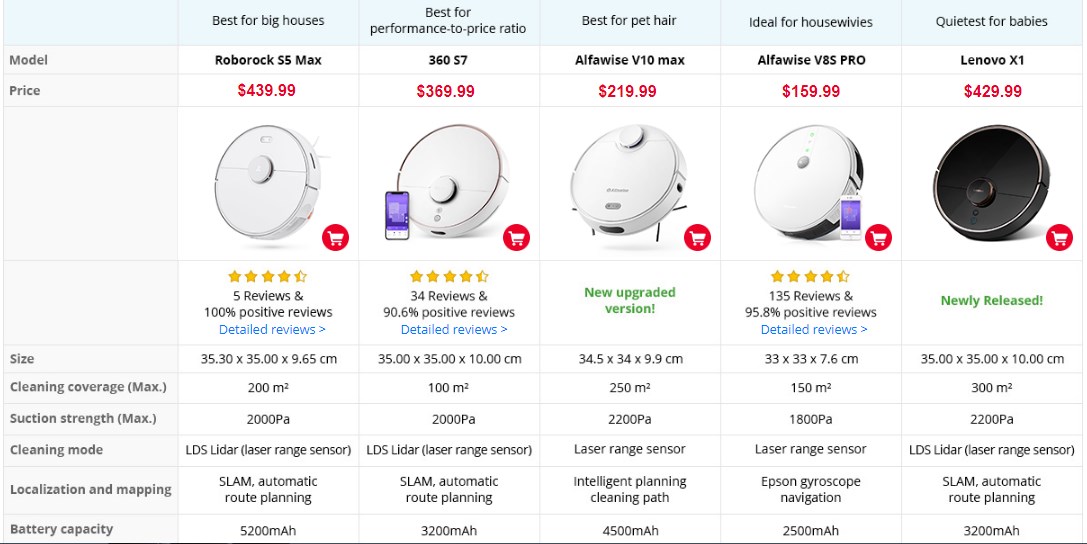
Task: Click the 360 S7 star rating
Action: click(449, 277)
